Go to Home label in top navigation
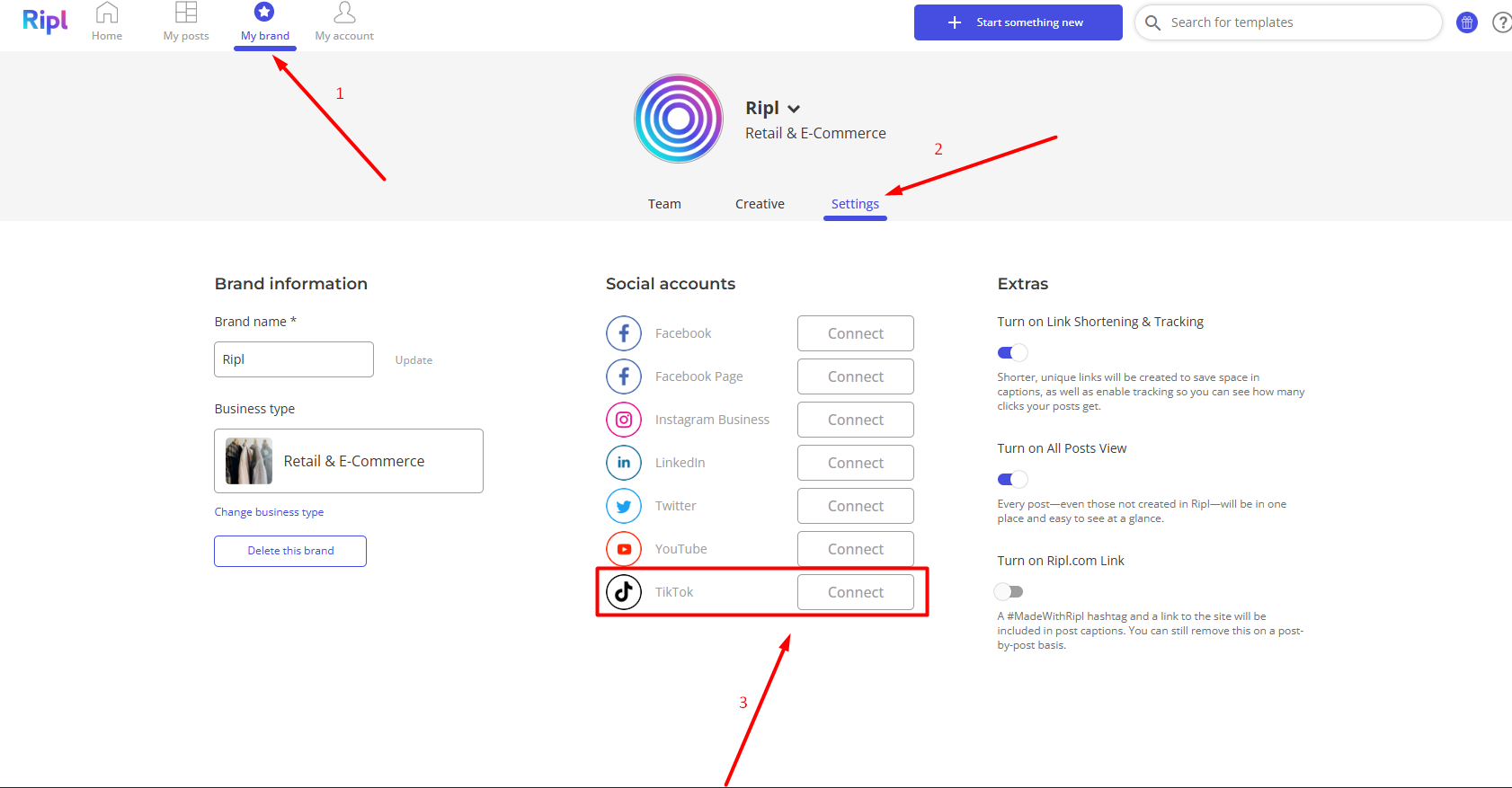This screenshot has height=788, width=1512. coord(107,36)
